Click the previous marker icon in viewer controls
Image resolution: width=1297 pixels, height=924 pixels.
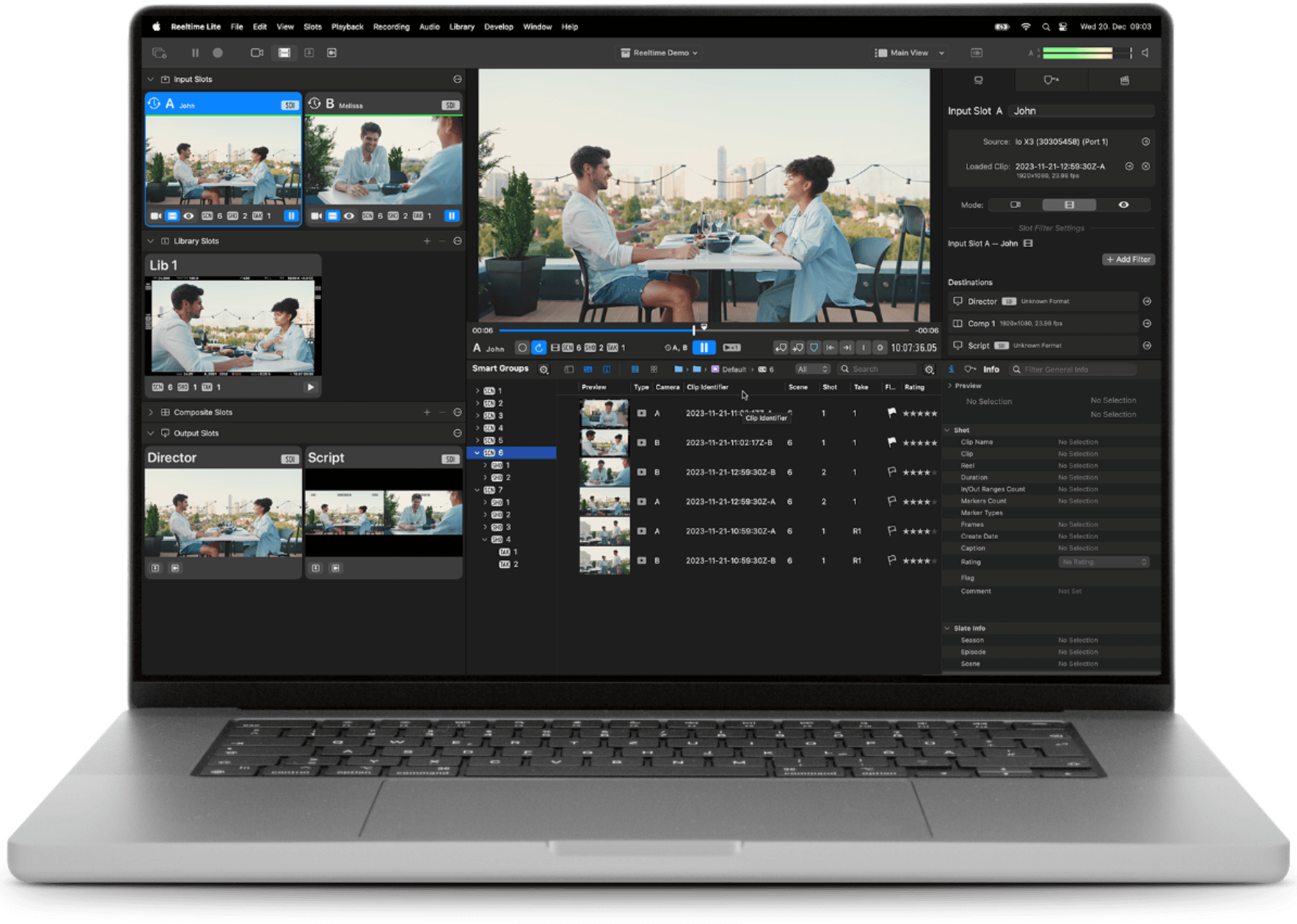click(x=780, y=348)
